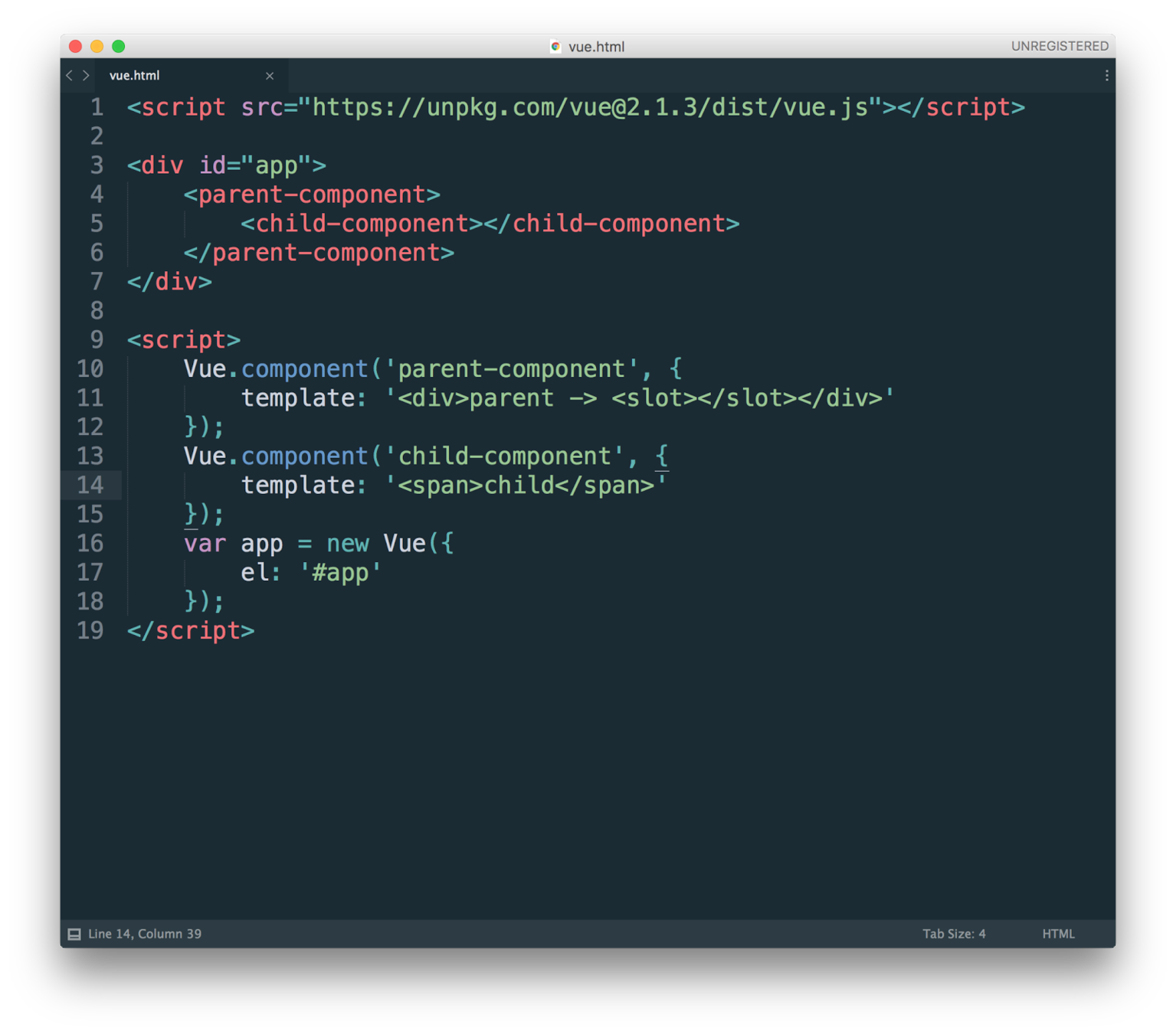
Task: Close the vue.html tab
Action: (x=270, y=76)
